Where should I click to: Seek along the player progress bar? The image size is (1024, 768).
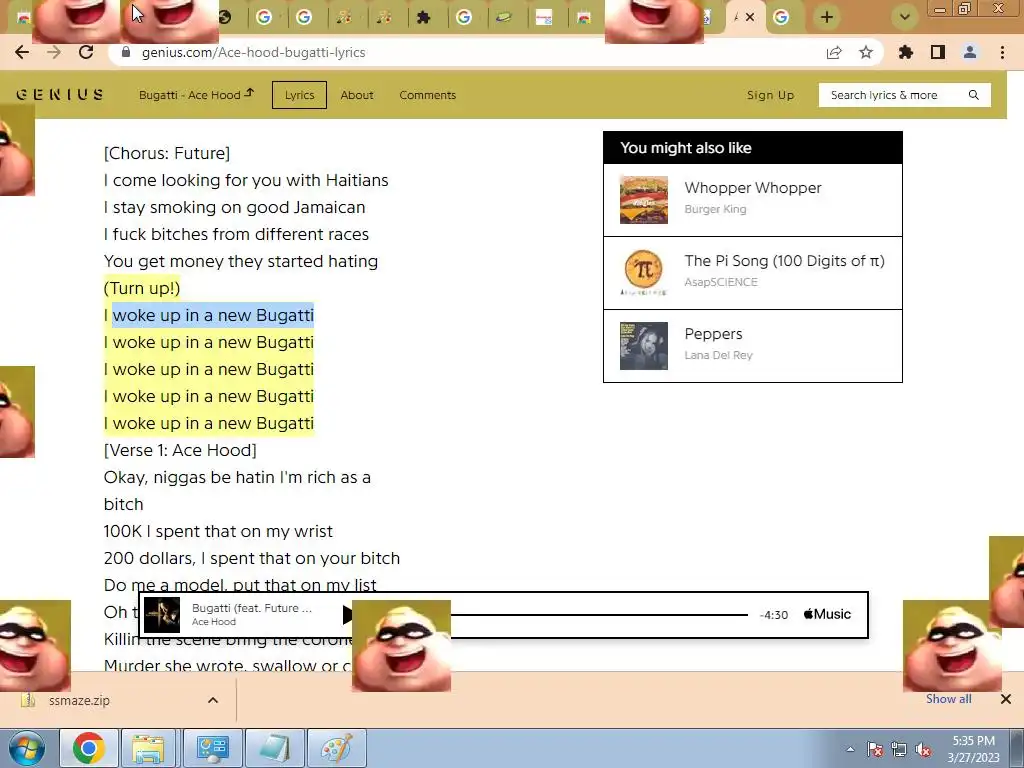coord(599,615)
